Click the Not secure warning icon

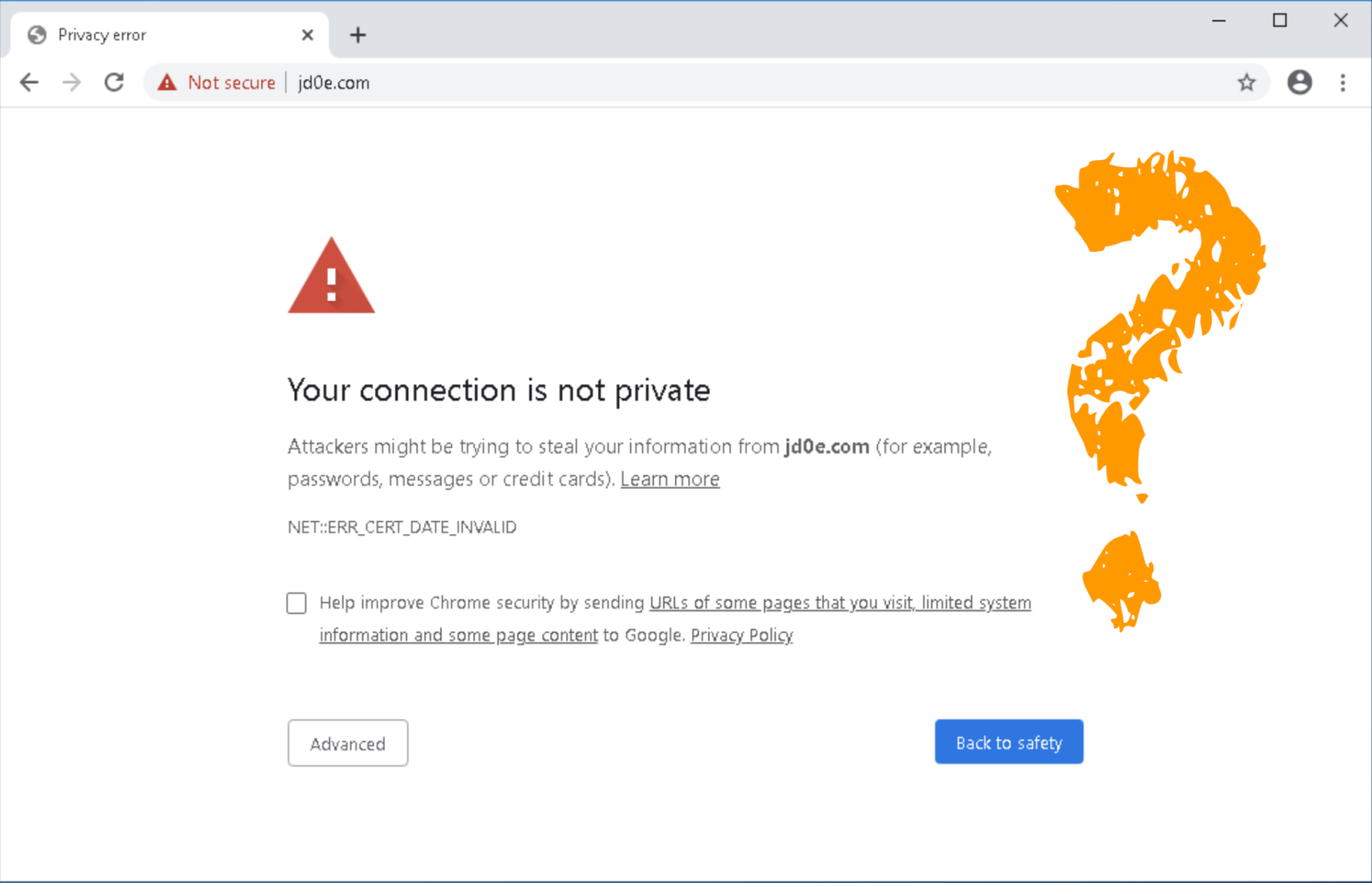click(x=167, y=82)
